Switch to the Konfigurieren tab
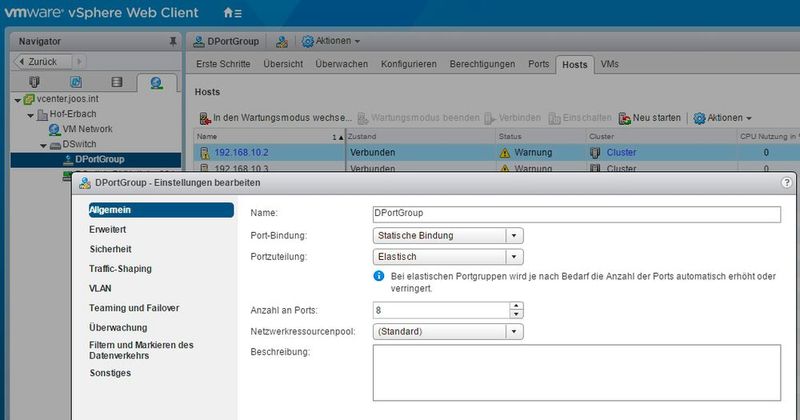The height and width of the screenshot is (420, 800). click(x=409, y=64)
